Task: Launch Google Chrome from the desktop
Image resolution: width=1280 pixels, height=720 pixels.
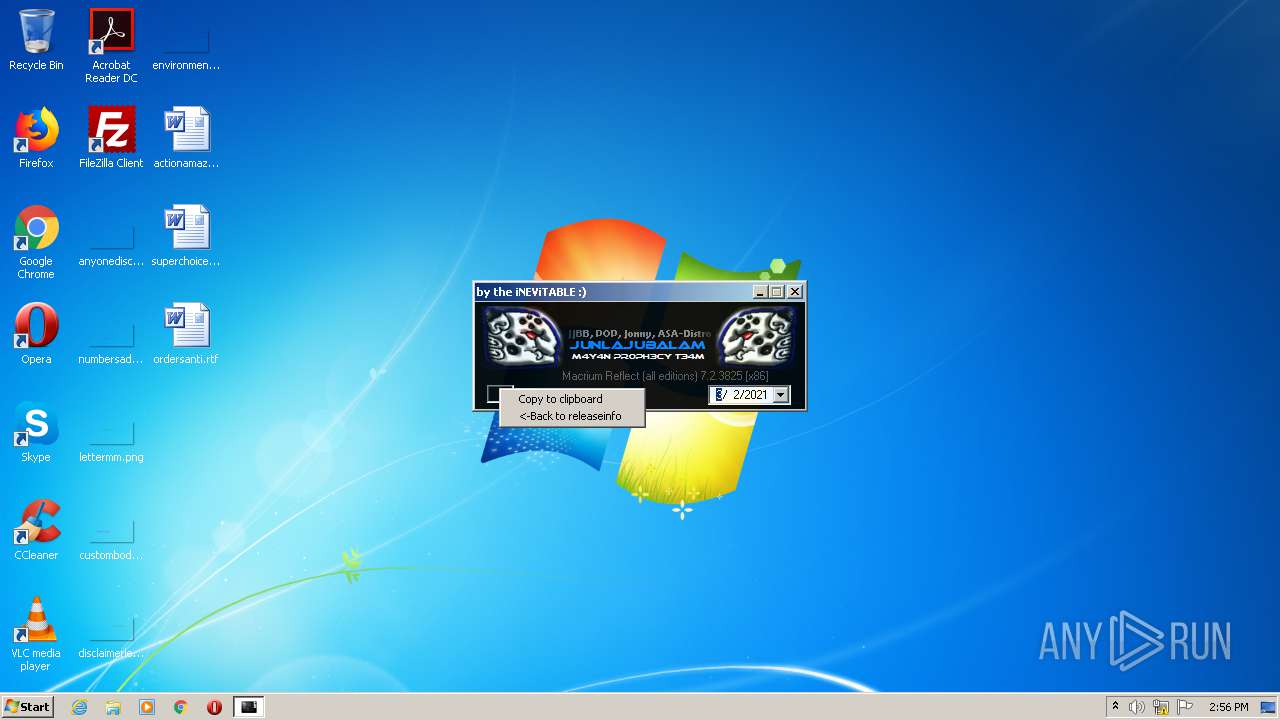Action: (36, 243)
